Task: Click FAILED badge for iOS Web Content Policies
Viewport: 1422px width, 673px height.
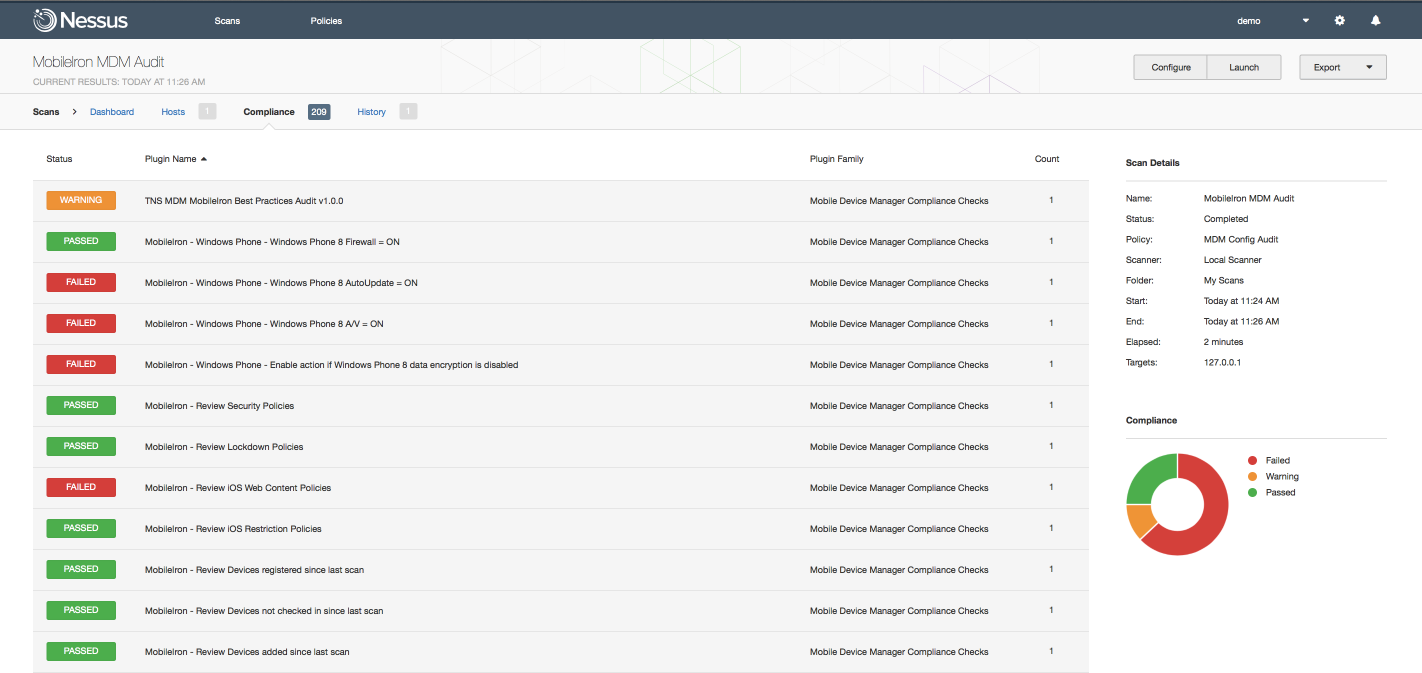Action: (x=81, y=487)
